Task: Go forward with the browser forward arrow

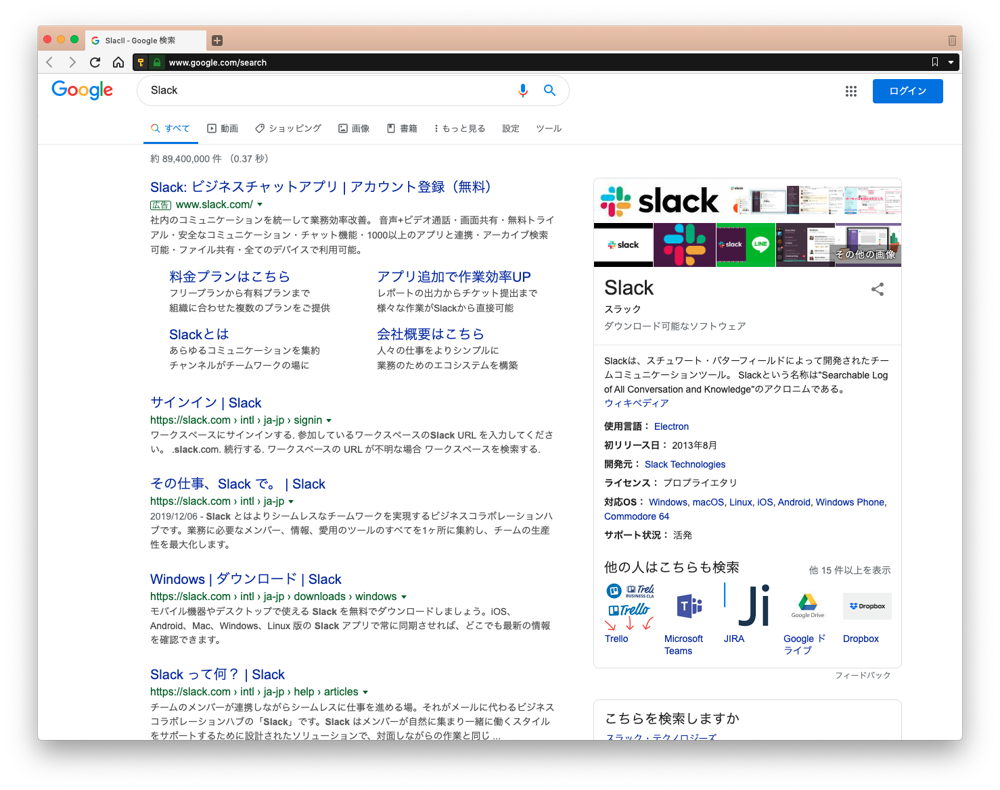Action: 72,62
